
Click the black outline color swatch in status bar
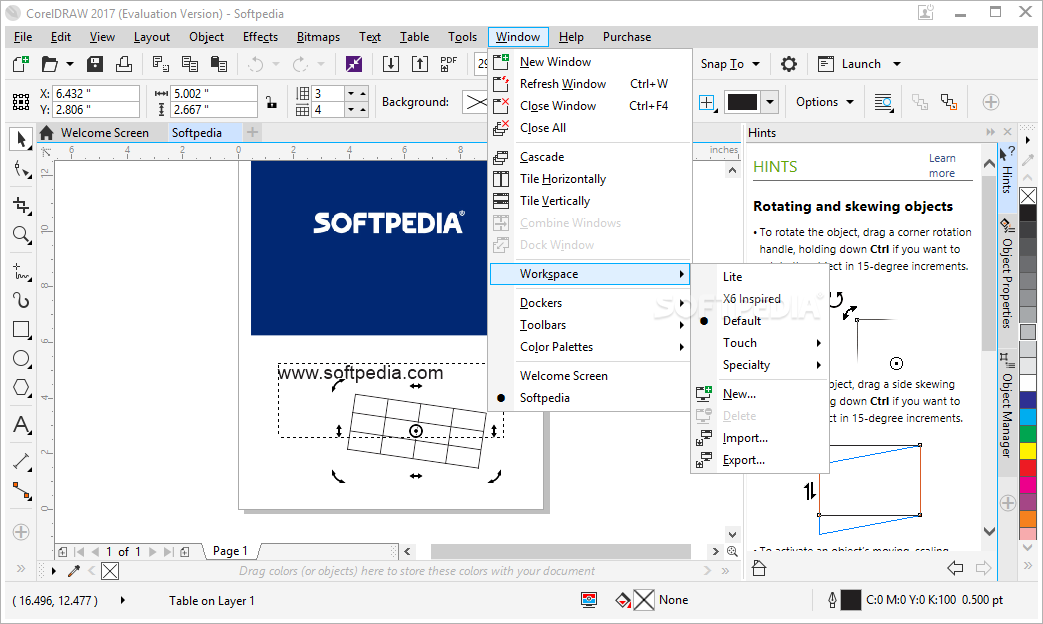click(x=851, y=600)
